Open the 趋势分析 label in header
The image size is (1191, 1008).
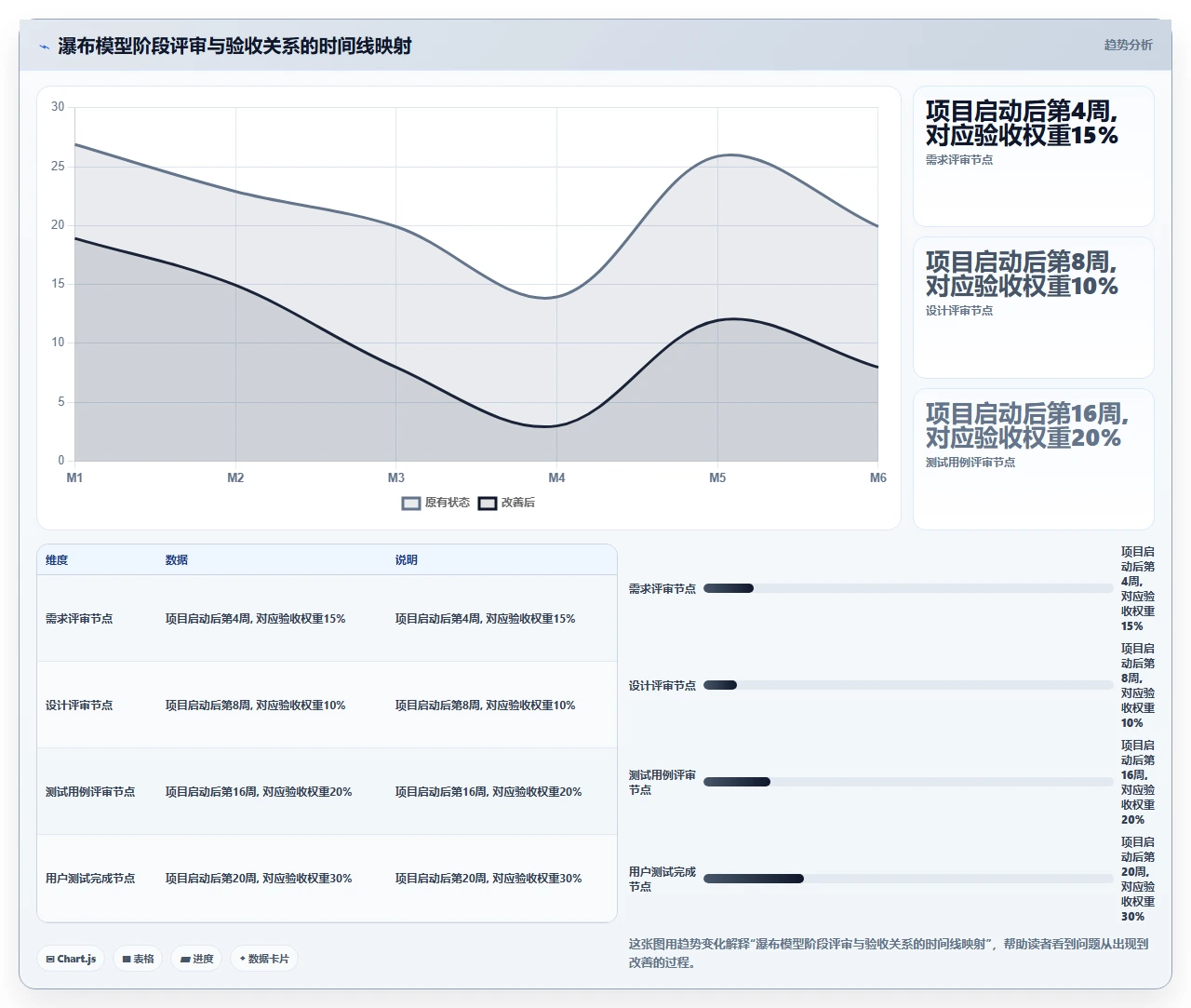[1128, 45]
